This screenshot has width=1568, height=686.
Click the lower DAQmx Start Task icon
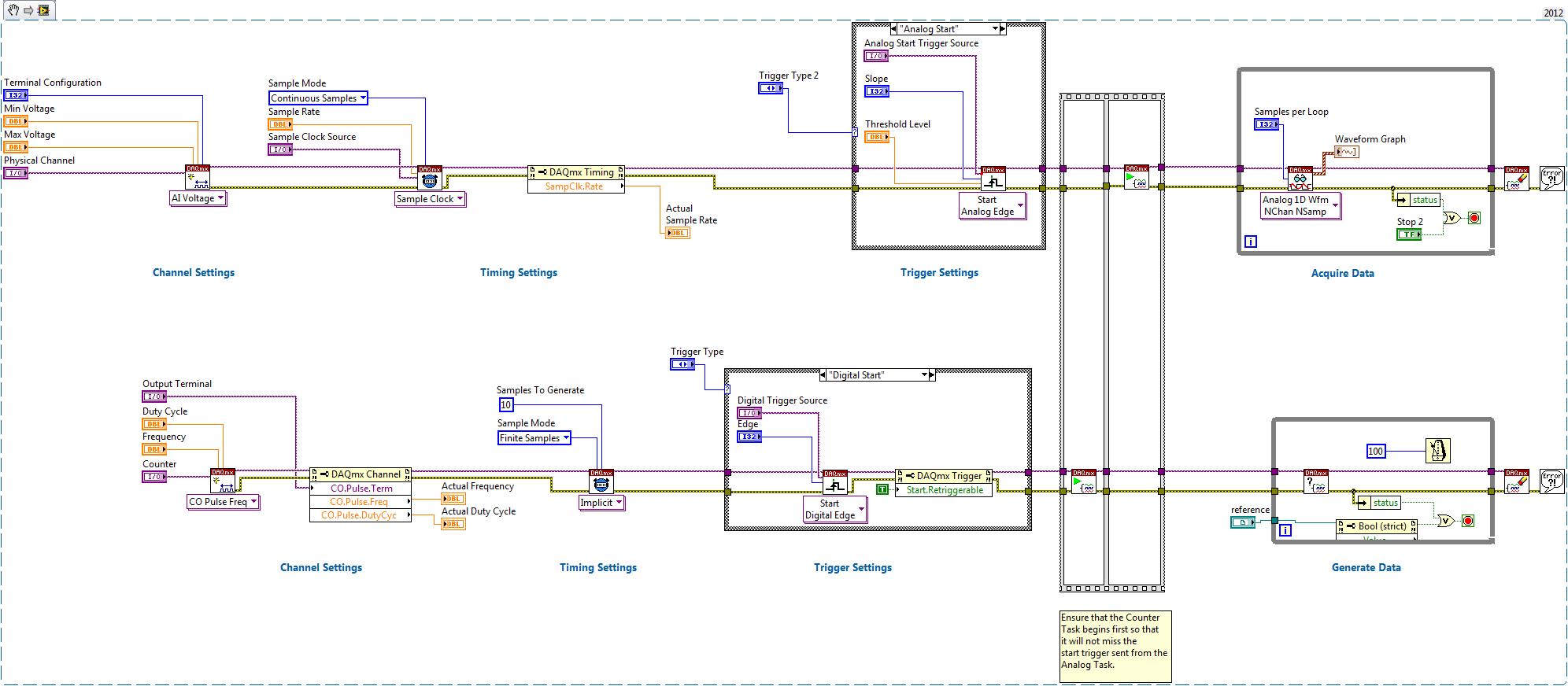[1084, 481]
